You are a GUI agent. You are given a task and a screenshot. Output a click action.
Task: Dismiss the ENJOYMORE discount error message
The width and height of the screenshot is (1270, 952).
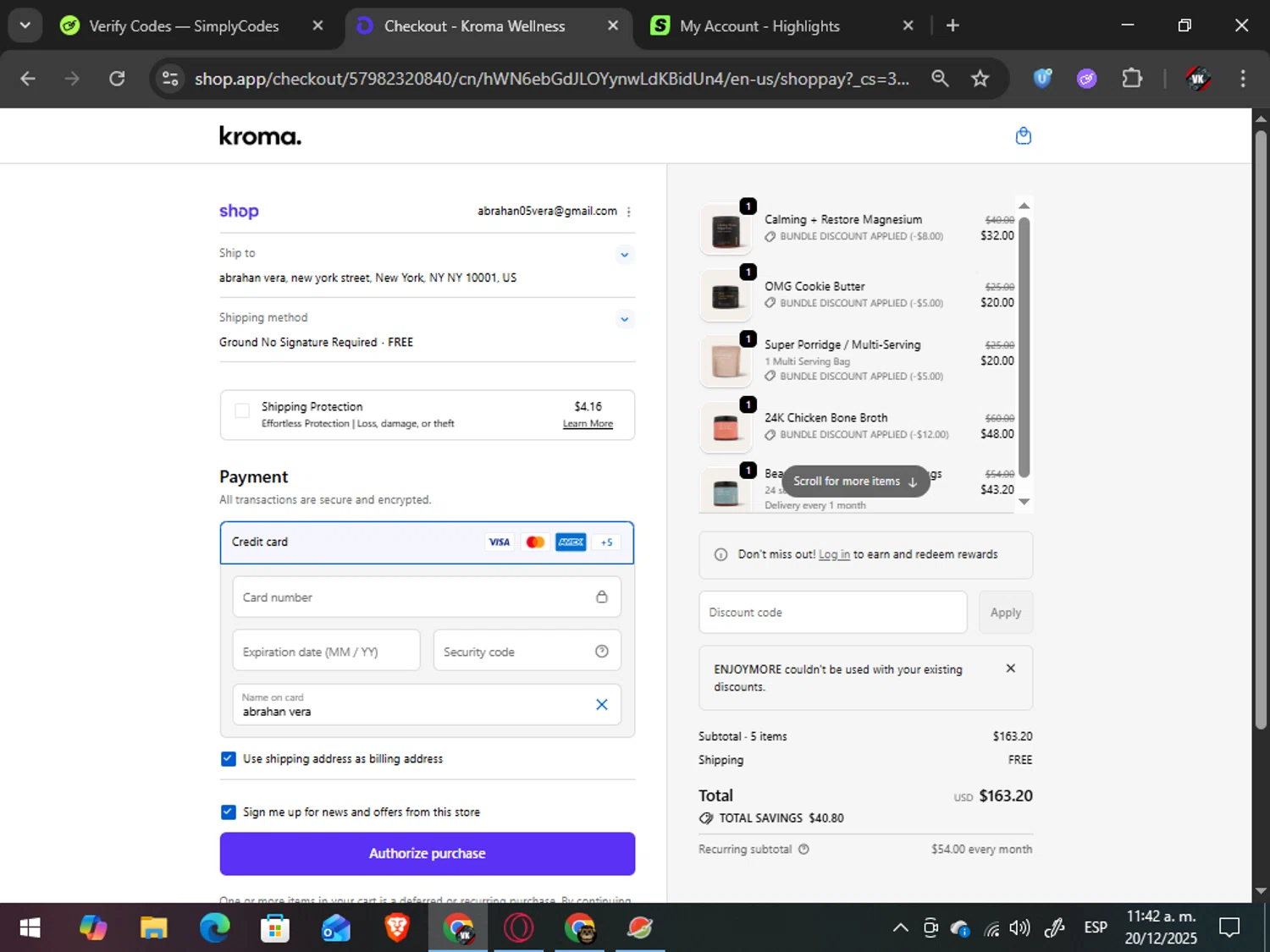(x=1010, y=668)
